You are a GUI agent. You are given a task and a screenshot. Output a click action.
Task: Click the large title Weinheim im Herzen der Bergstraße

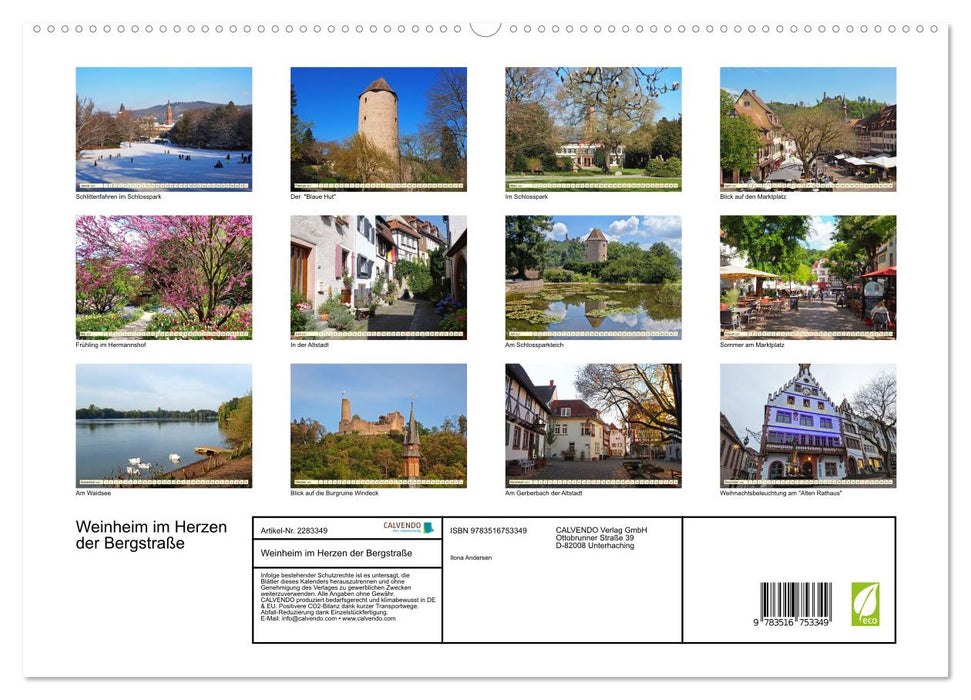151,535
